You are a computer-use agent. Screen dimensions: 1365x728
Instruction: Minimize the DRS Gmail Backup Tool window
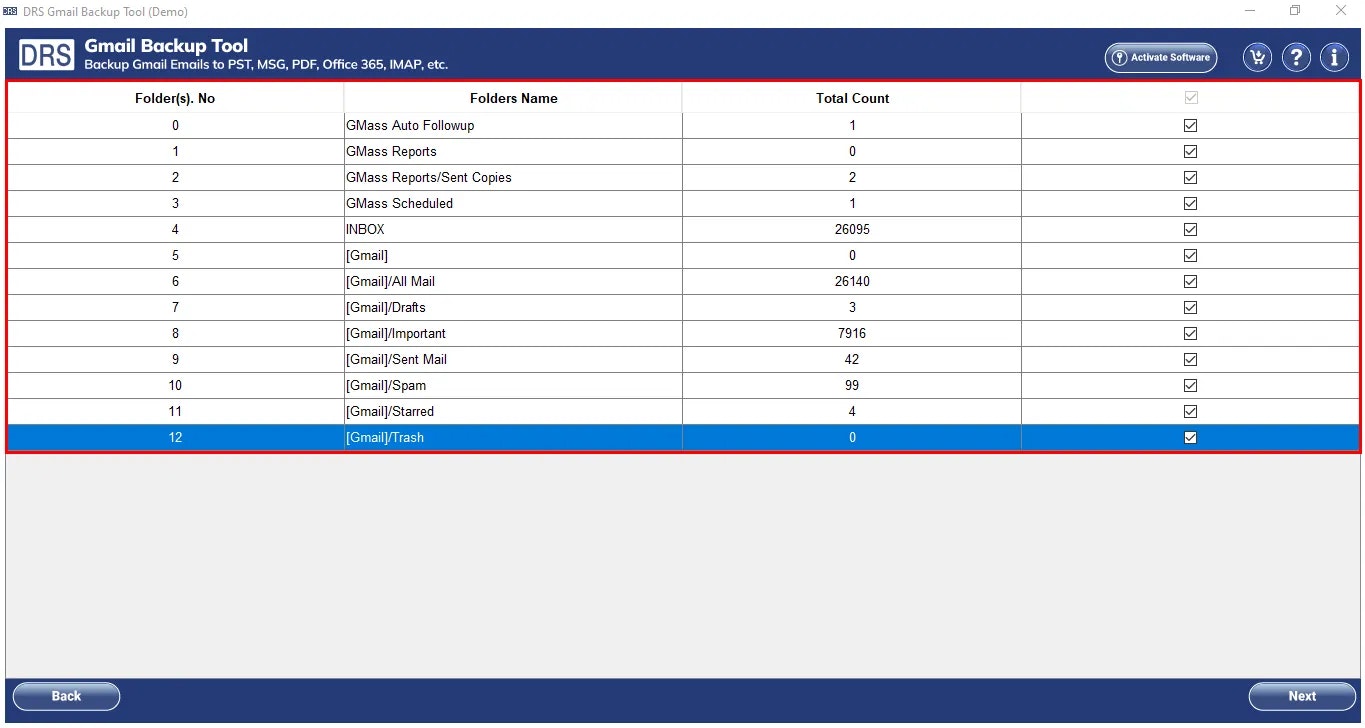point(1250,11)
